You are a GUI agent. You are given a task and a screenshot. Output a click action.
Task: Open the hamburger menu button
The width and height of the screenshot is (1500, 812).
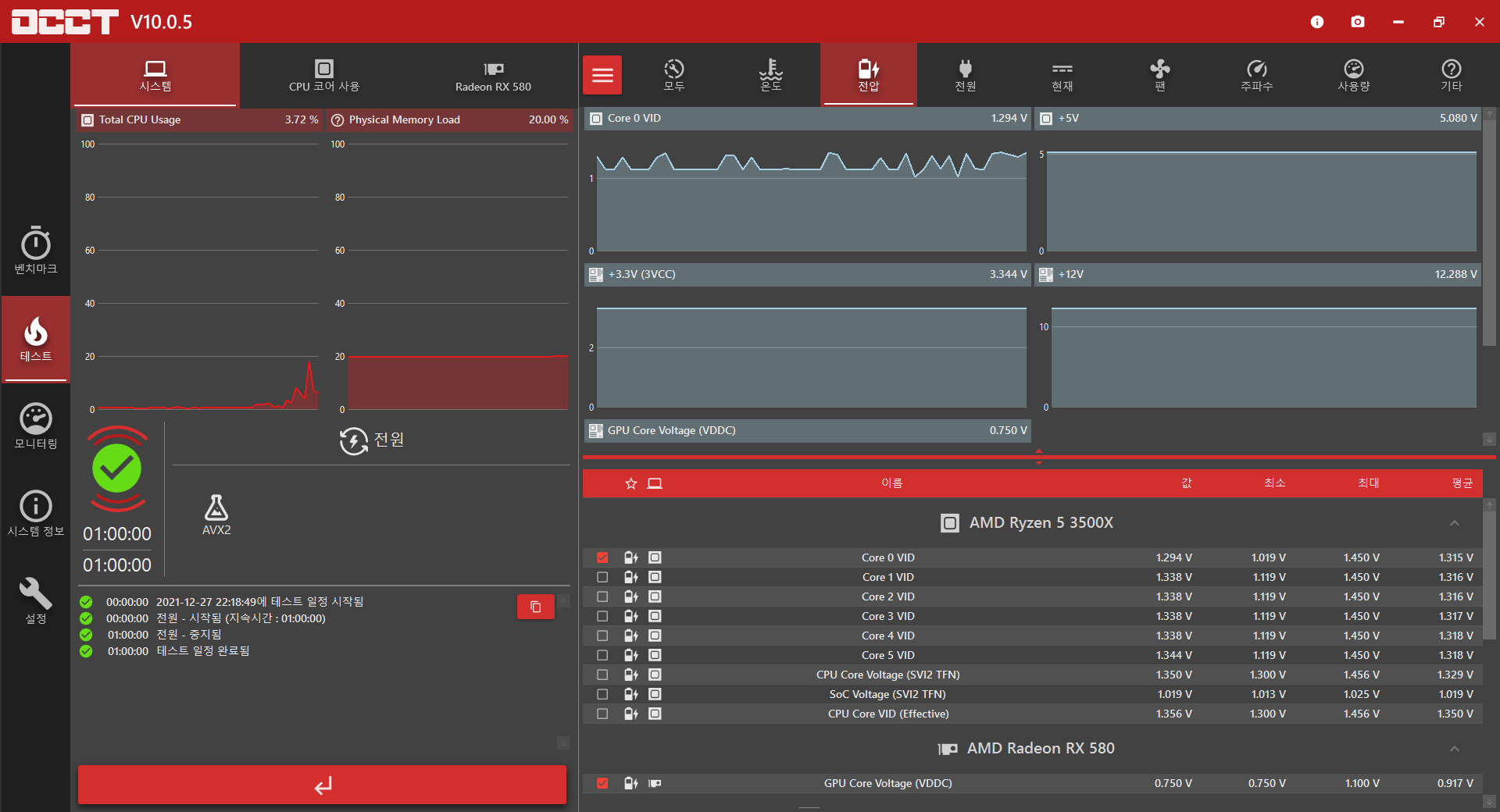(602, 75)
